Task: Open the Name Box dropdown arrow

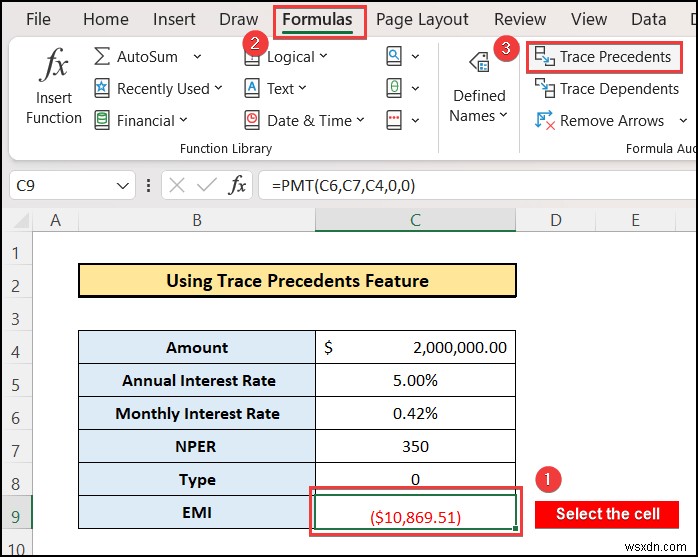Action: [x=123, y=186]
